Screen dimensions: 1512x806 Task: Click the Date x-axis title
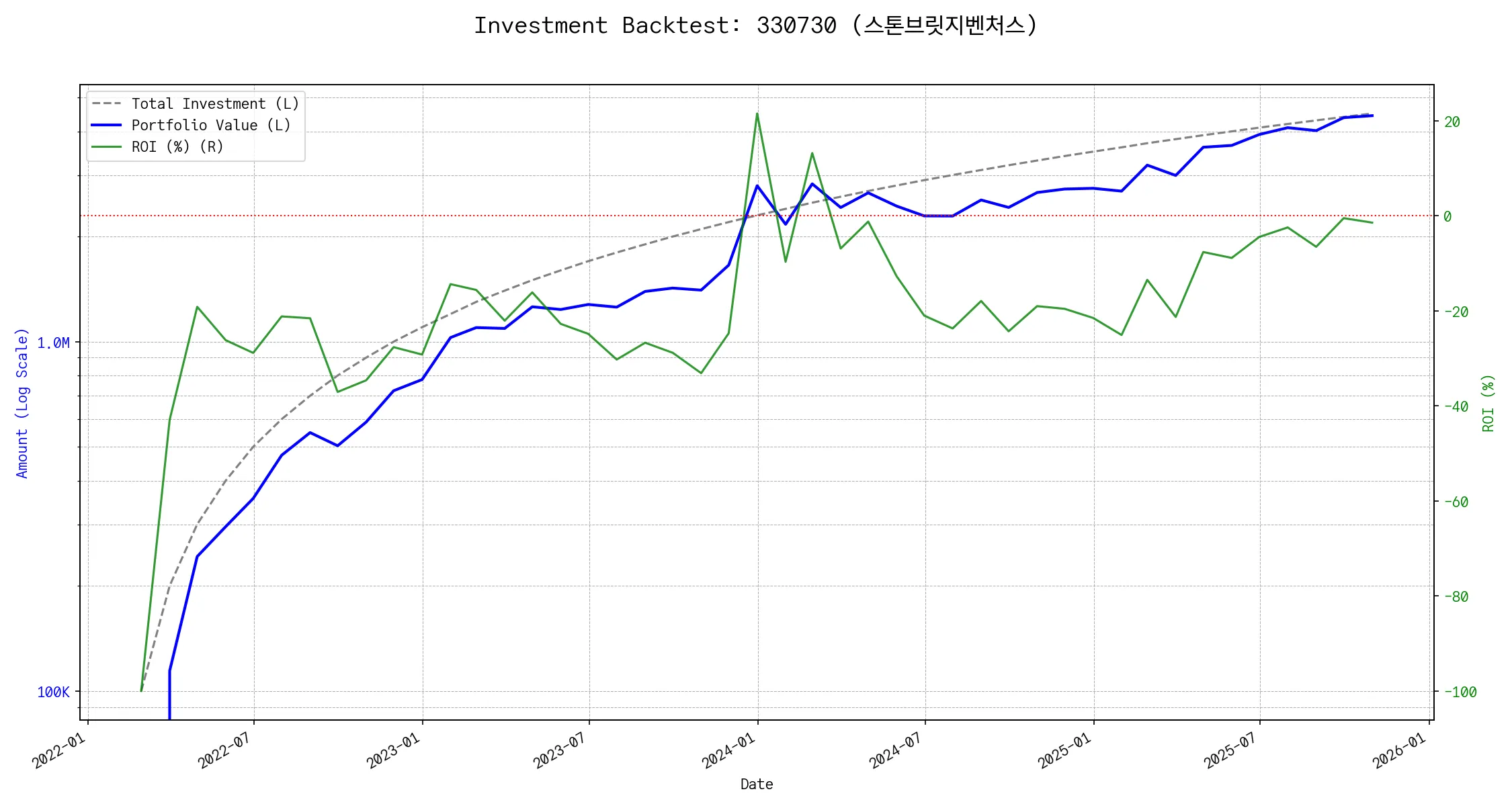(757, 784)
